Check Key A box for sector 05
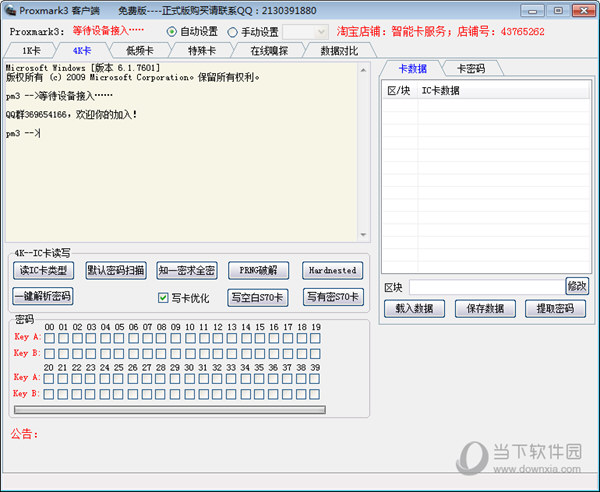The height and width of the screenshot is (492, 600). pos(119,338)
